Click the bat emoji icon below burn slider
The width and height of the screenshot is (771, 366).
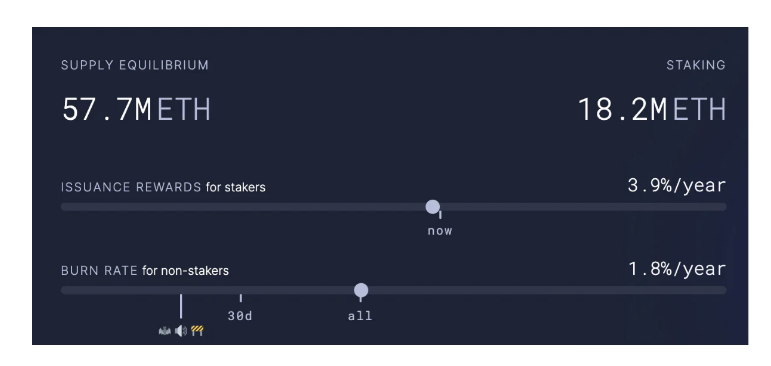point(164,331)
